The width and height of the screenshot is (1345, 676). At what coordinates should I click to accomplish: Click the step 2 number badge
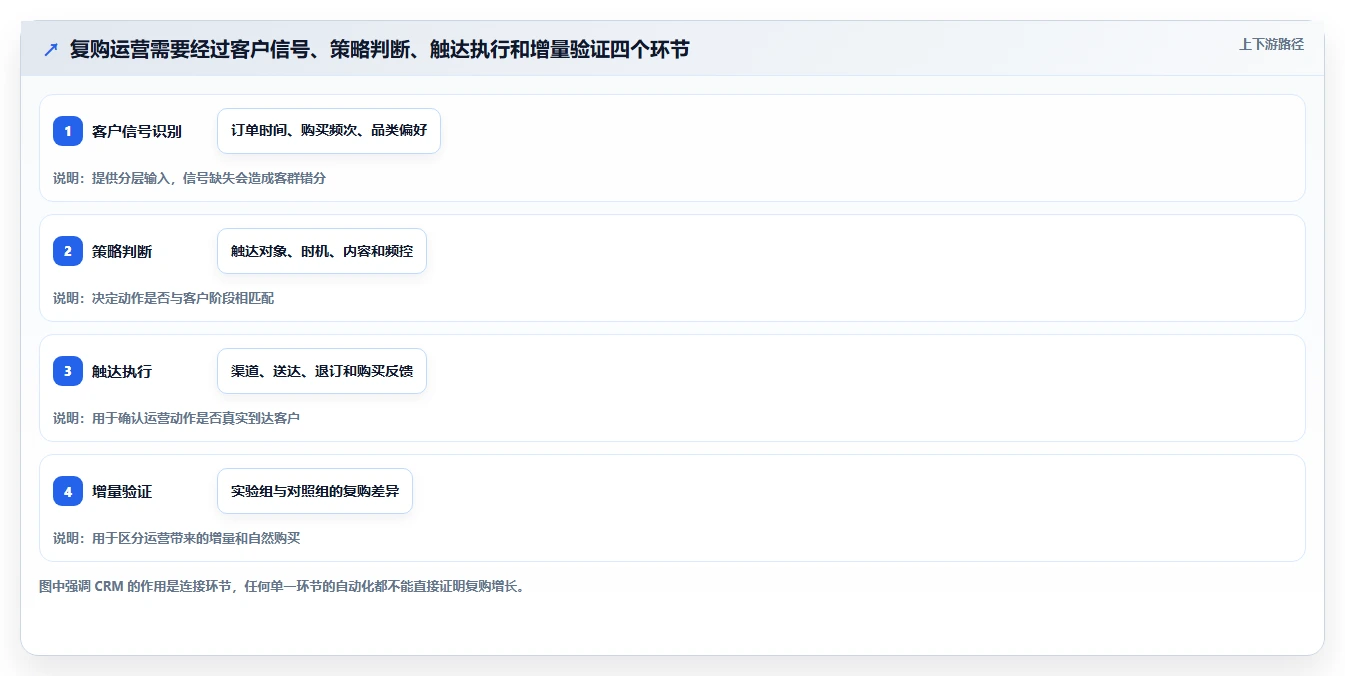point(68,251)
